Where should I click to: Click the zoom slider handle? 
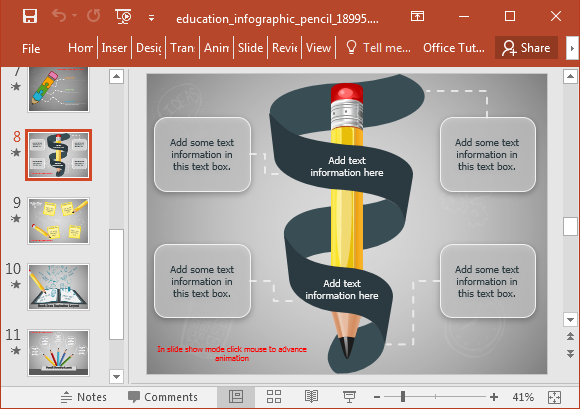[x=403, y=397]
